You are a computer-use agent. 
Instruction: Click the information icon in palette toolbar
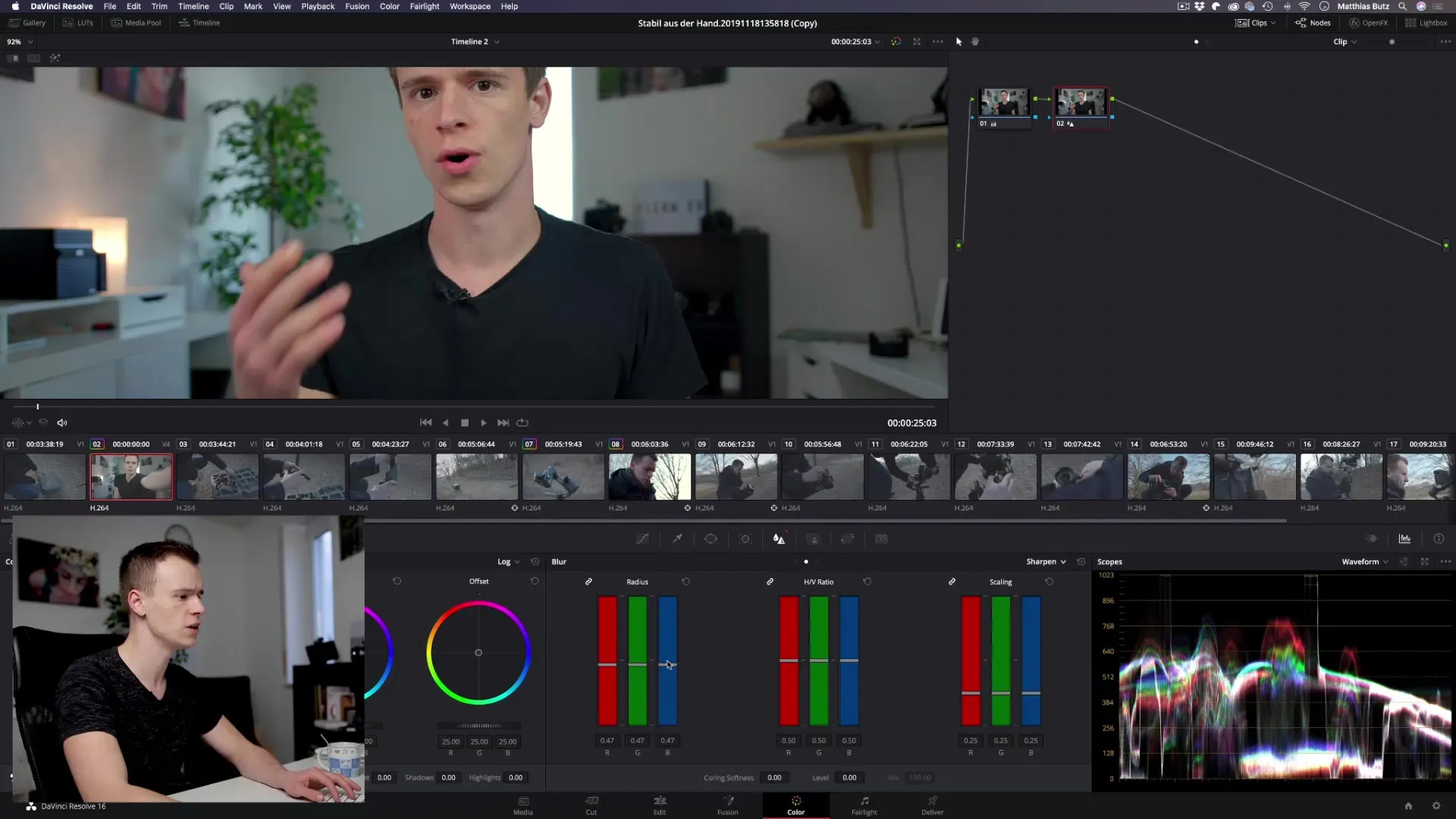[x=1439, y=539]
